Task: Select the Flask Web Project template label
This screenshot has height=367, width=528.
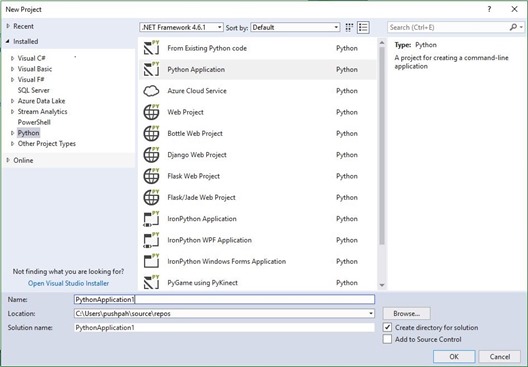Action: 194,176
